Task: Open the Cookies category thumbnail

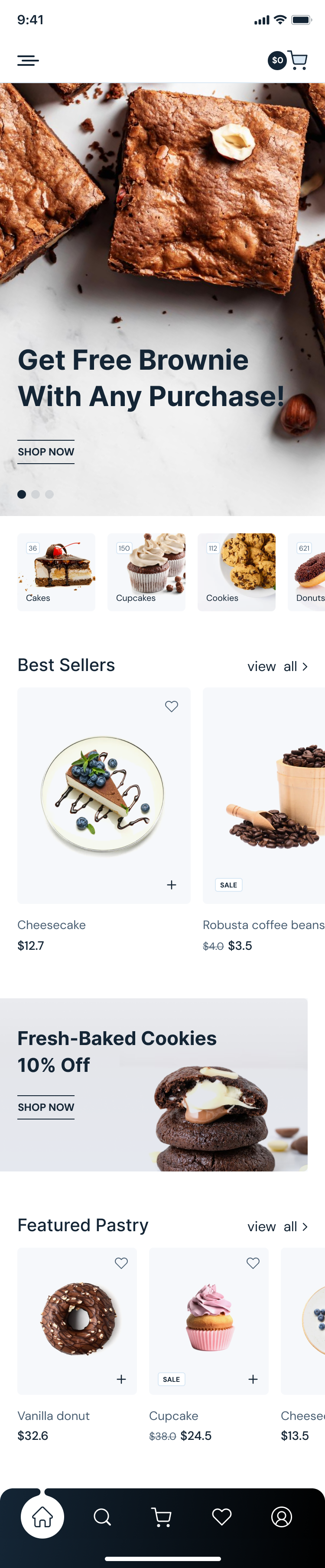Action: coord(237,572)
